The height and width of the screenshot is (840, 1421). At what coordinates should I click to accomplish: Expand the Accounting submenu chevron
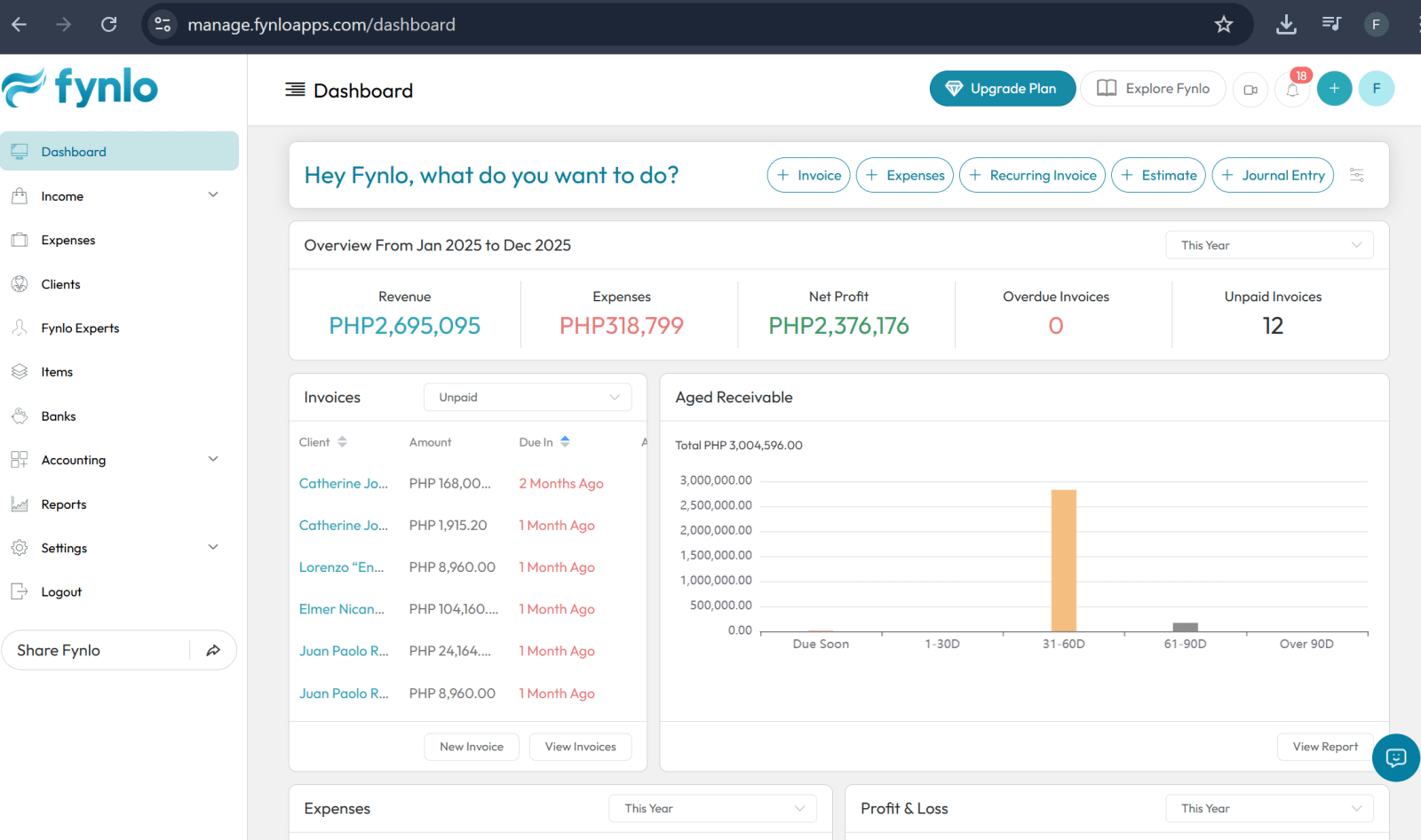213,459
